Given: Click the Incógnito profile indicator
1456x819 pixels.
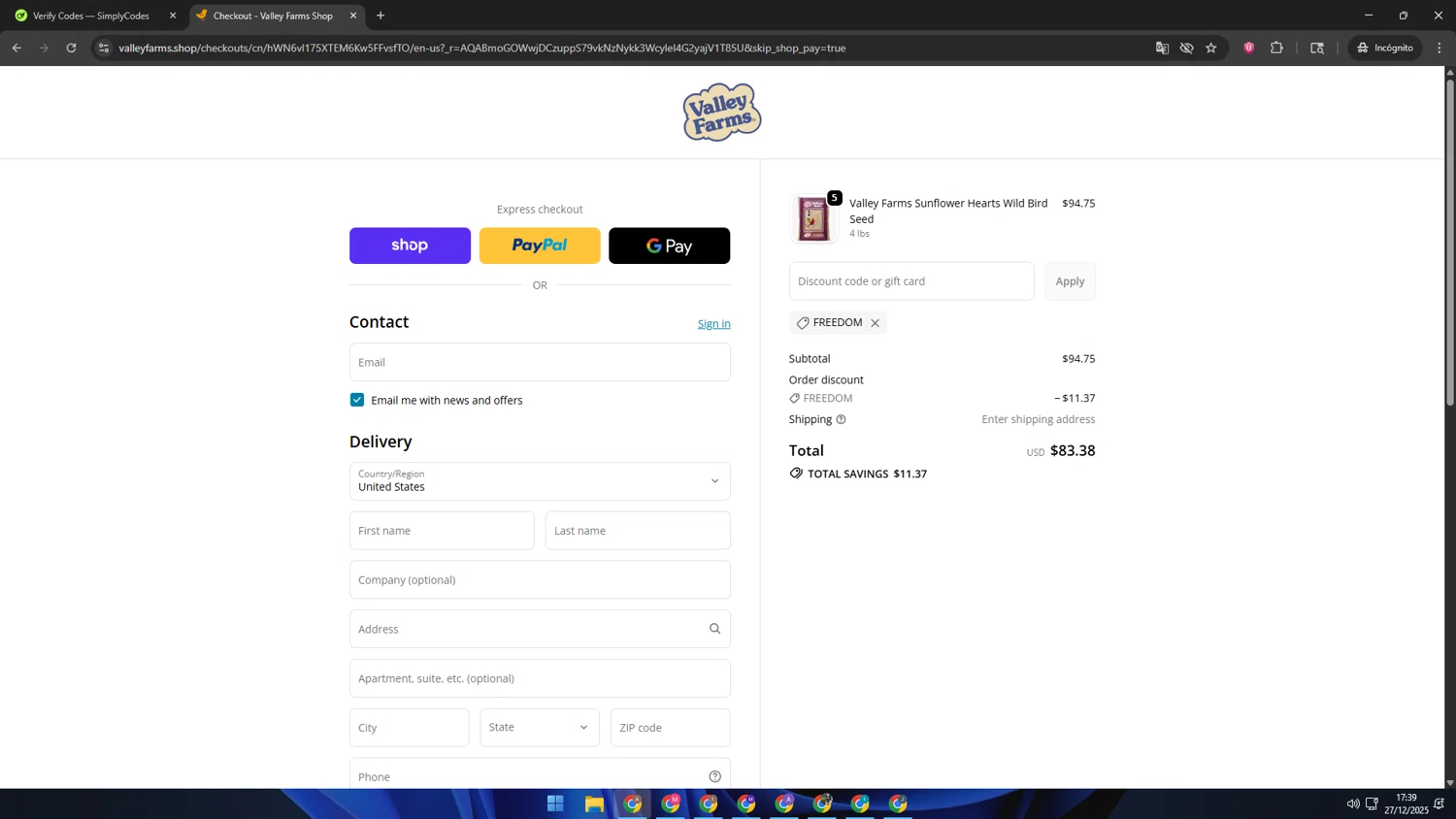Looking at the screenshot, I should coord(1385,48).
